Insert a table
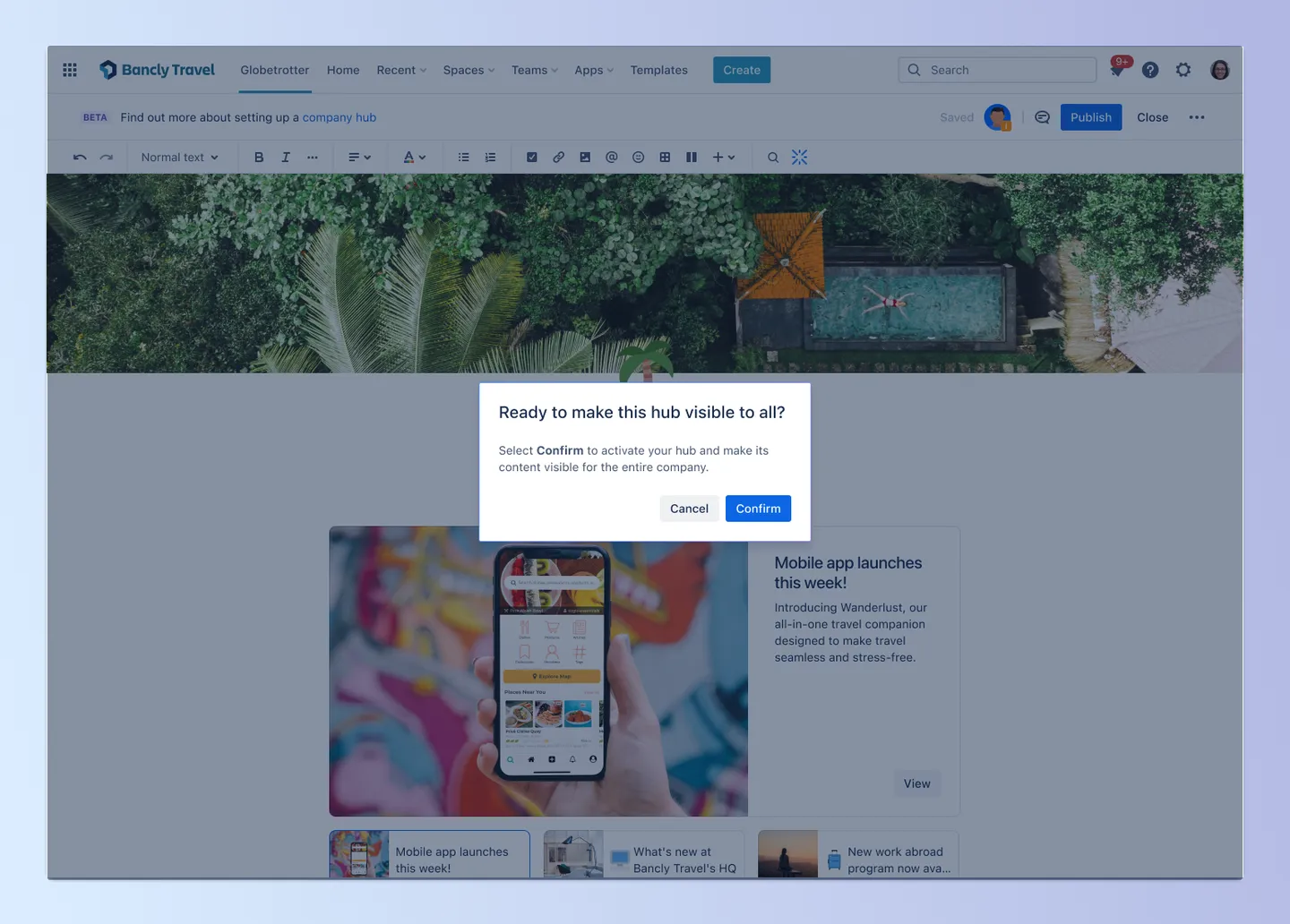This screenshot has height=924, width=1290. 665,158
